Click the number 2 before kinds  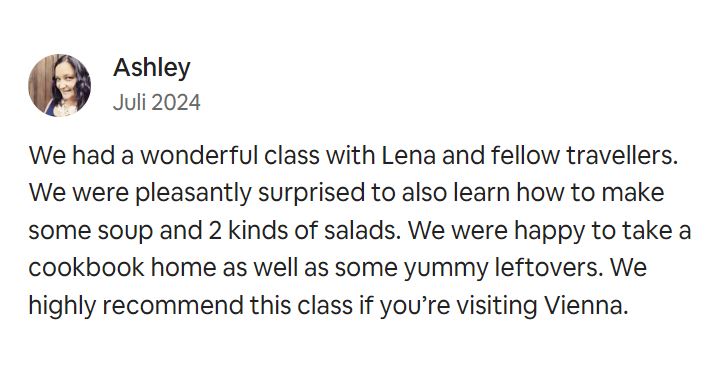click(215, 230)
